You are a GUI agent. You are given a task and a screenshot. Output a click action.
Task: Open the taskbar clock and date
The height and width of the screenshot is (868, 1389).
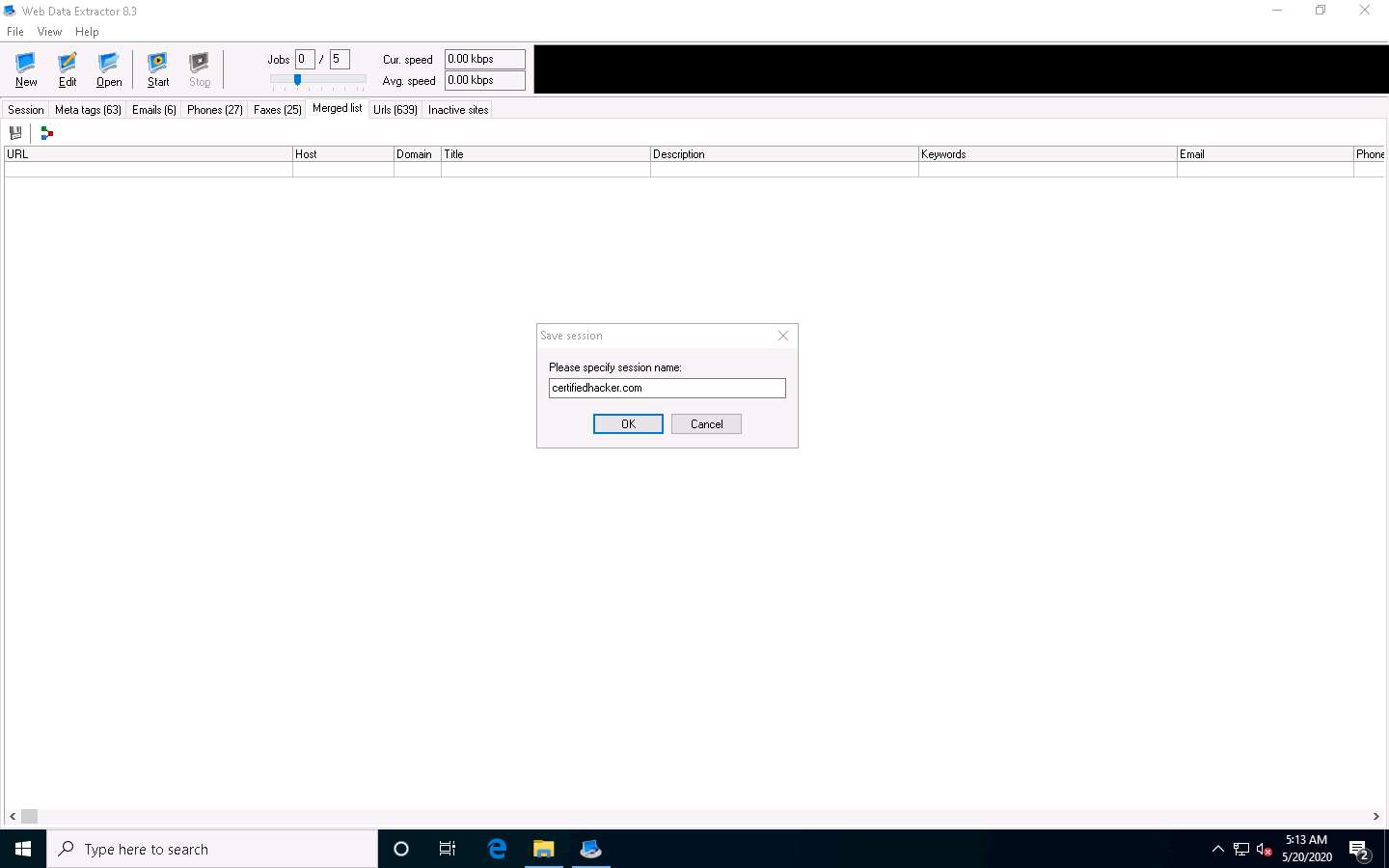[1307, 849]
